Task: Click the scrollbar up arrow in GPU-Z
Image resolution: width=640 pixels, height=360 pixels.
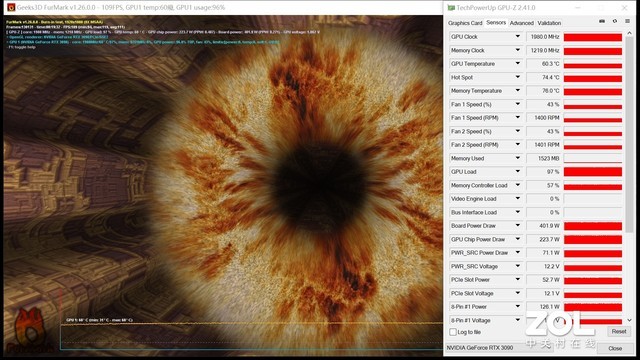Action: point(629,33)
